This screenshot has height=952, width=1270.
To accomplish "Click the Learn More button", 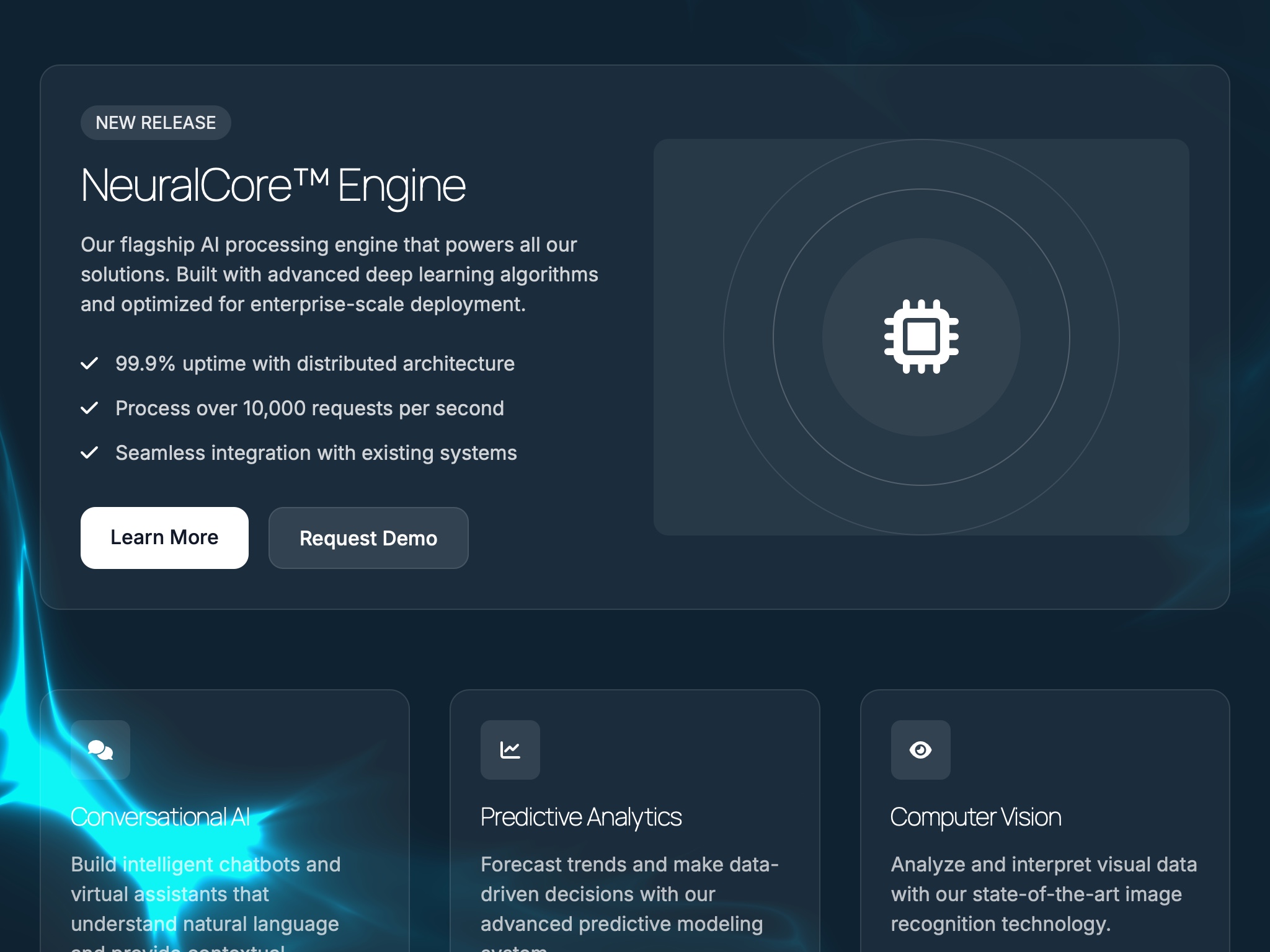I will [x=164, y=537].
